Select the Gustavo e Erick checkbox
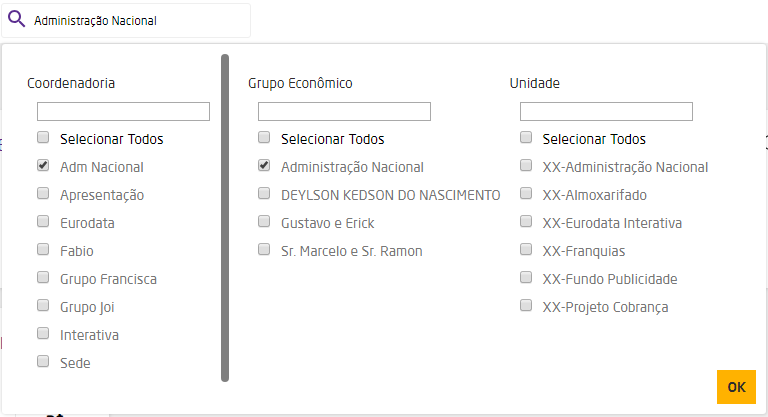 tap(264, 222)
